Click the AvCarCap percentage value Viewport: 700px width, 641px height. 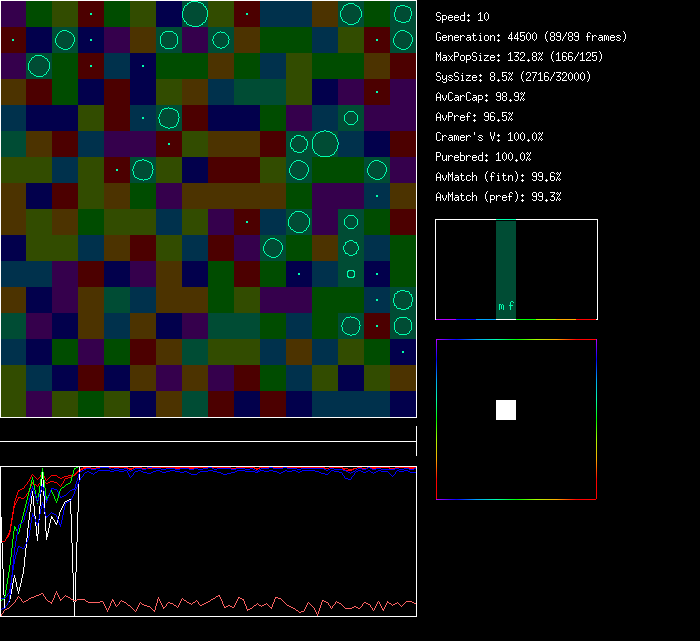coord(511,97)
